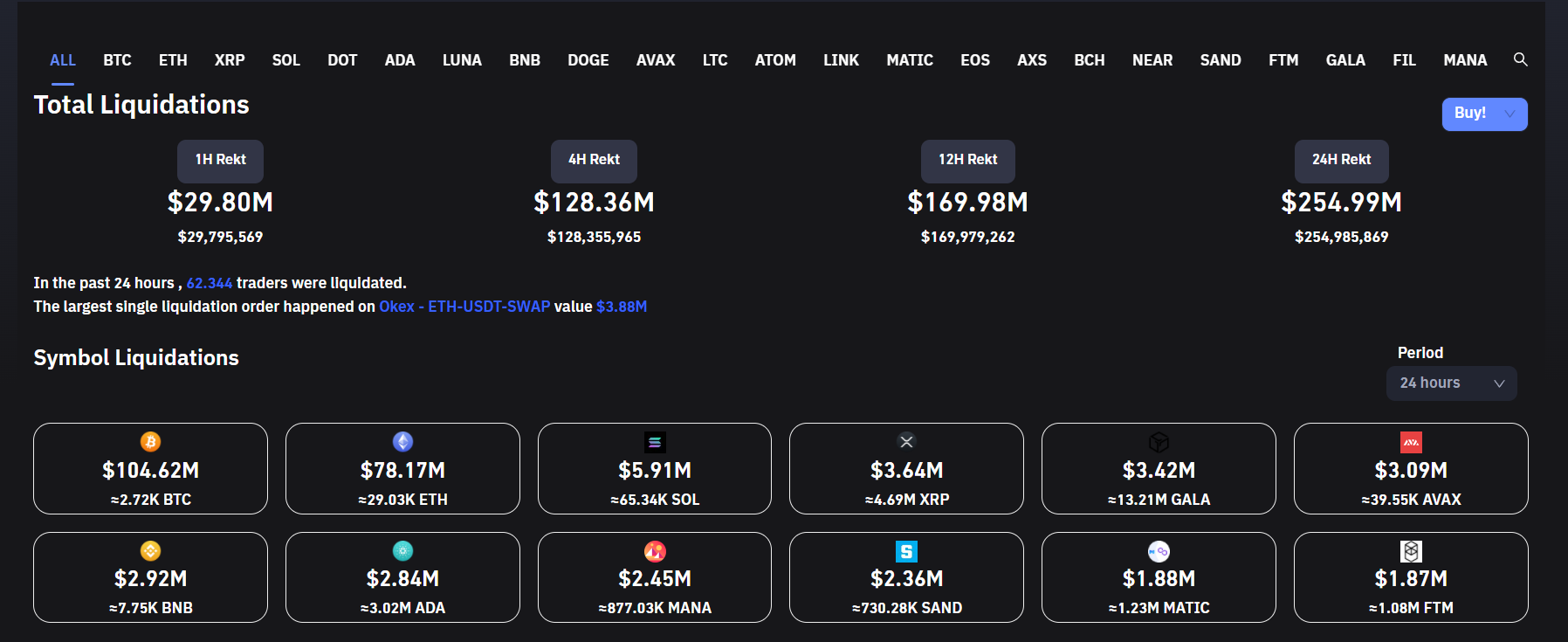Click the XRP logo icon

pyautogui.click(x=906, y=442)
